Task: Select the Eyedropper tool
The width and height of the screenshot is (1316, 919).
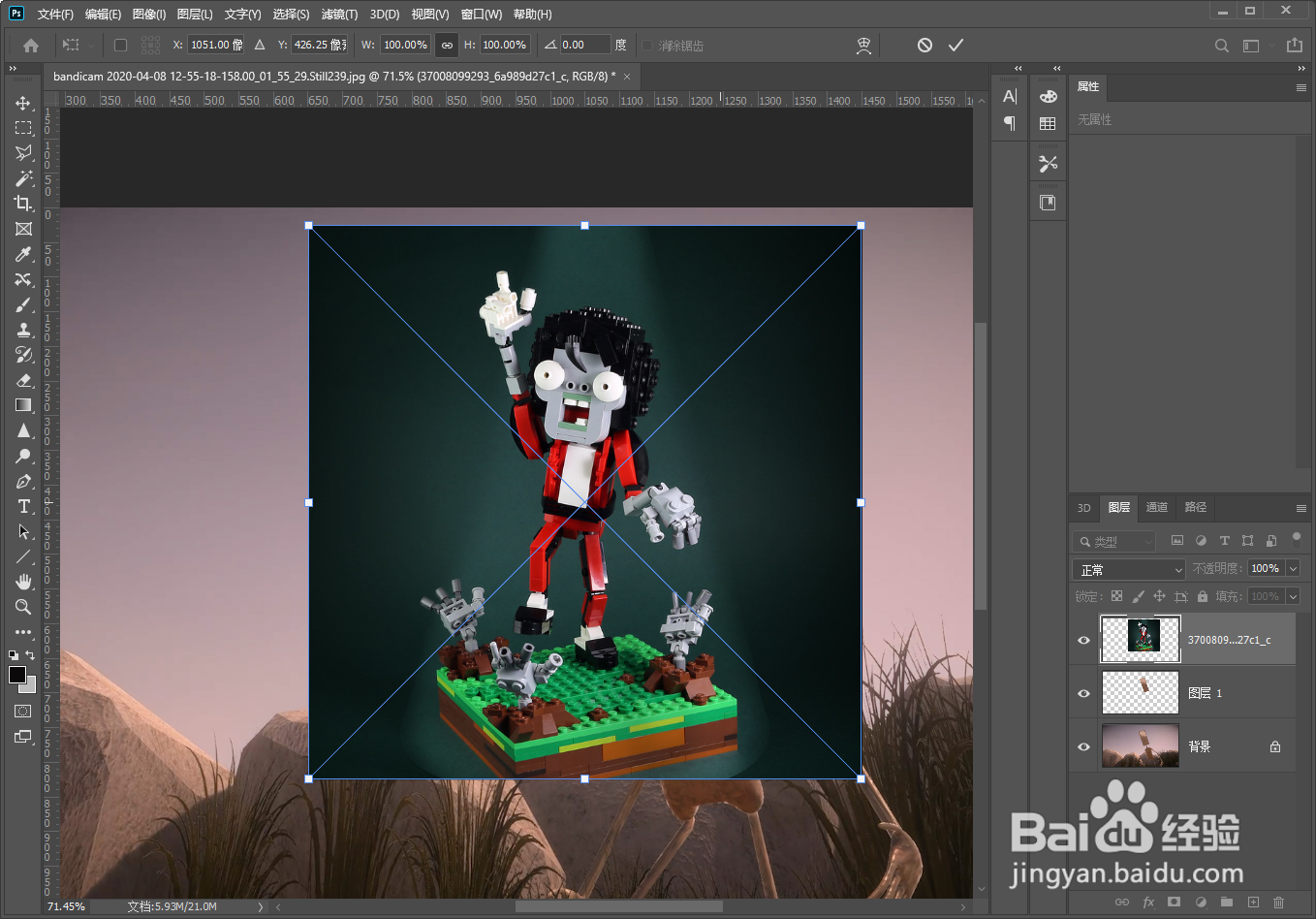Action: tap(23, 254)
